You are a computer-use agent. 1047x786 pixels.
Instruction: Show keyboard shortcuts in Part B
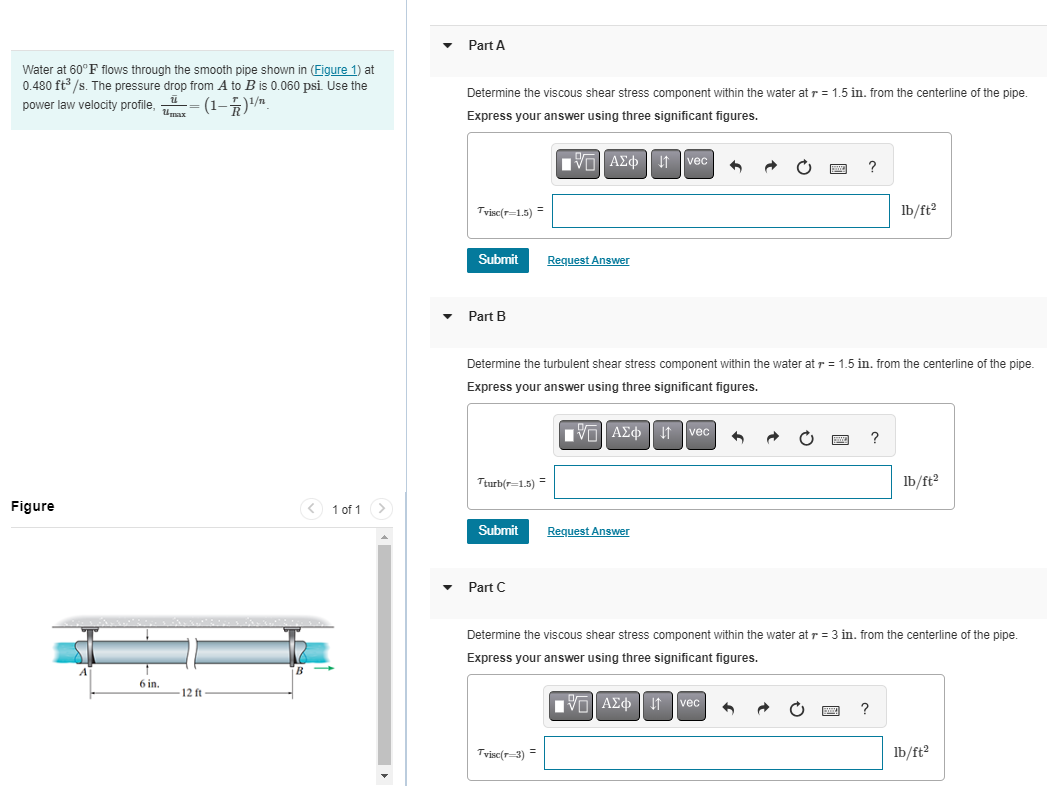click(841, 439)
